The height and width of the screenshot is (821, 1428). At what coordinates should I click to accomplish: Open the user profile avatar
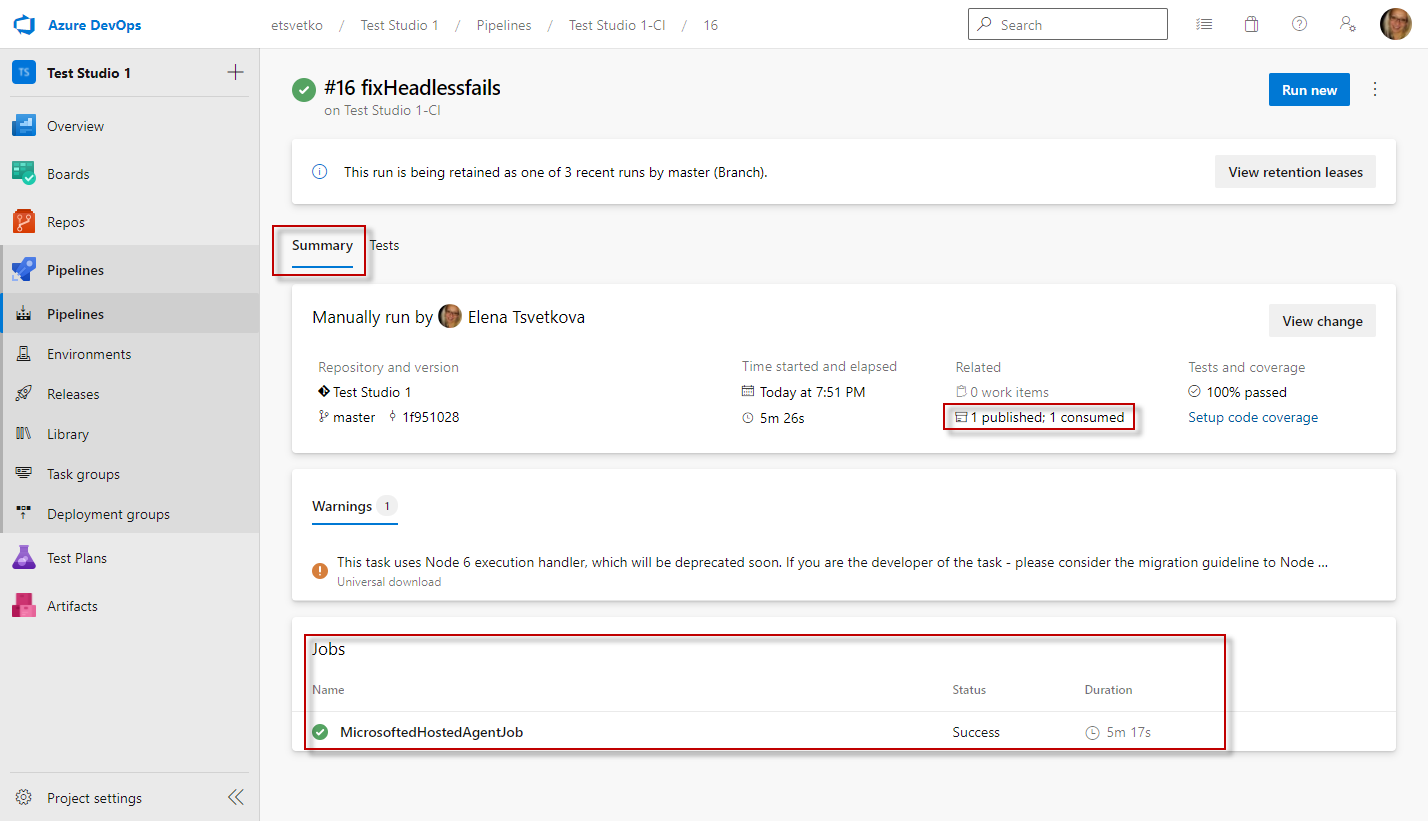pos(1396,25)
